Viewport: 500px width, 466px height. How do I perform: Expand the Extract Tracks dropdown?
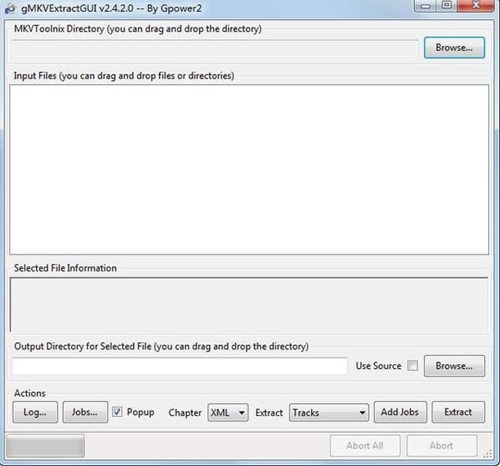tap(329, 413)
